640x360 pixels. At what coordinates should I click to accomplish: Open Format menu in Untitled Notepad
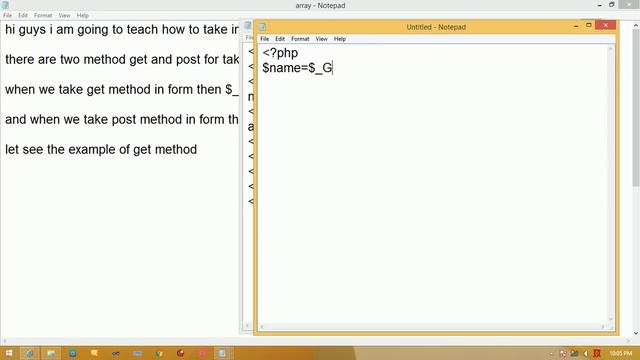coord(300,39)
